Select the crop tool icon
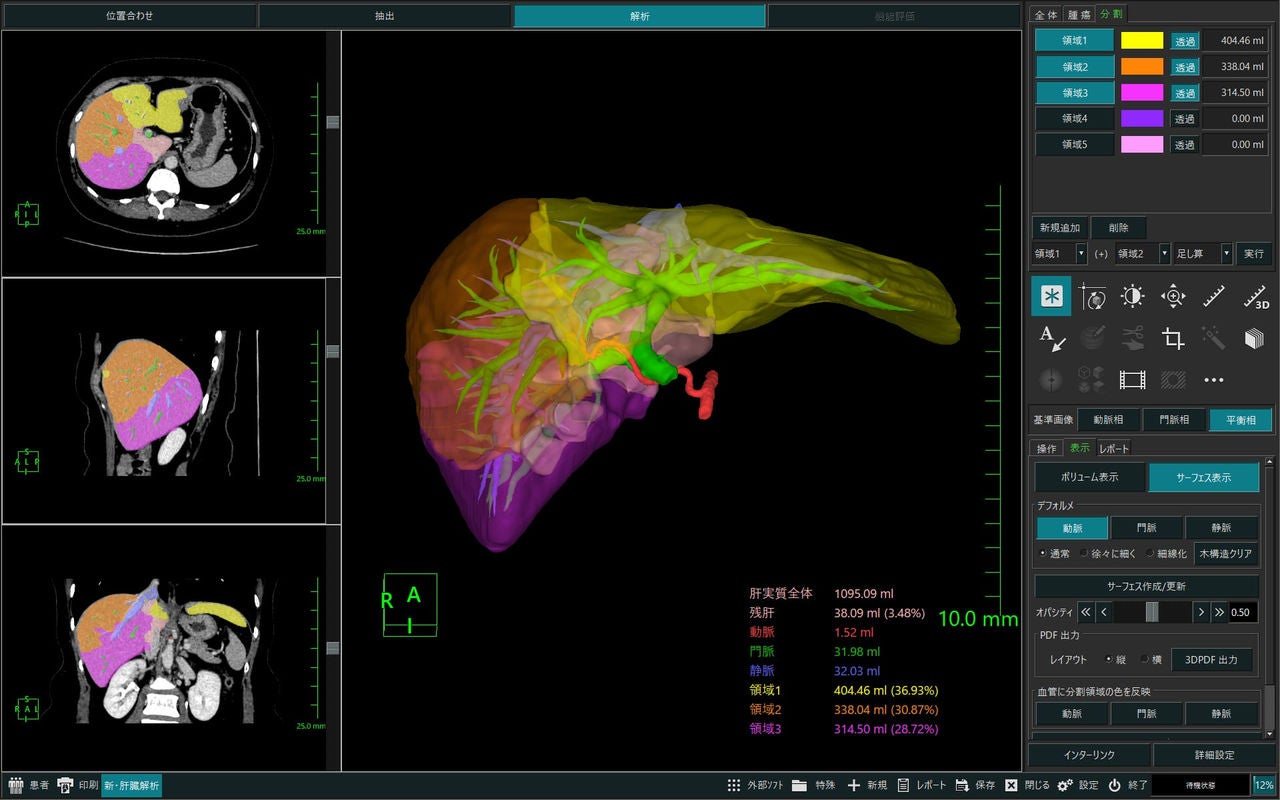This screenshot has height=800, width=1280. (1174, 338)
